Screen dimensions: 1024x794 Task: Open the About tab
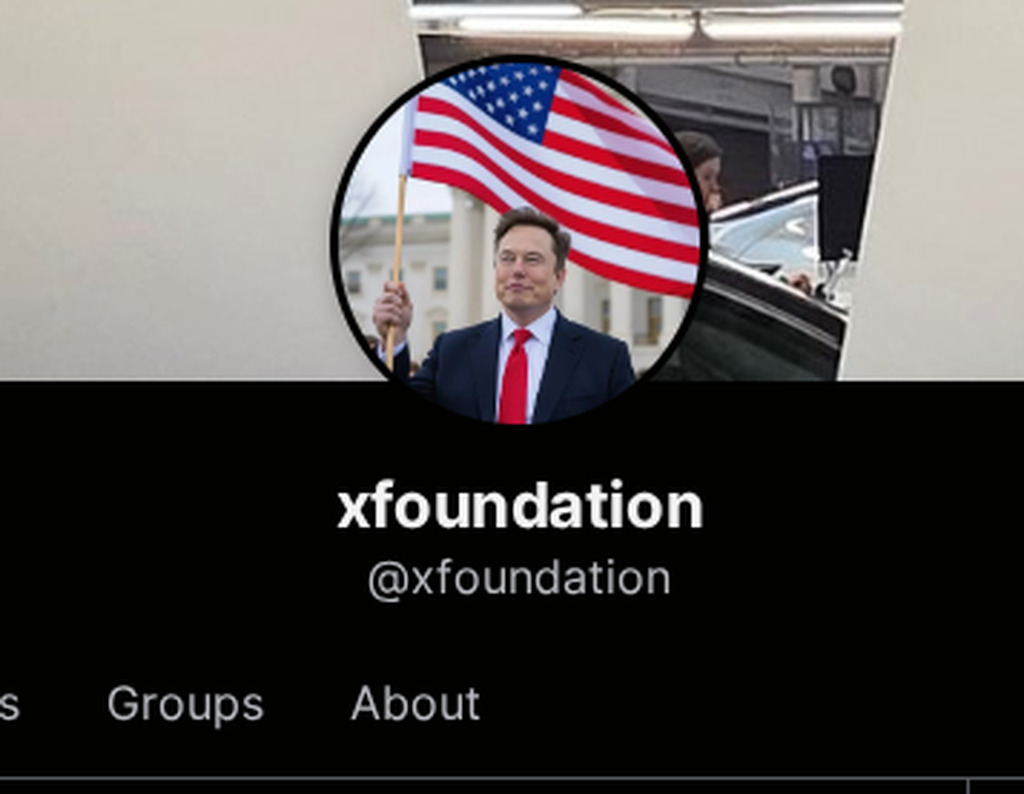pyautogui.click(x=415, y=703)
